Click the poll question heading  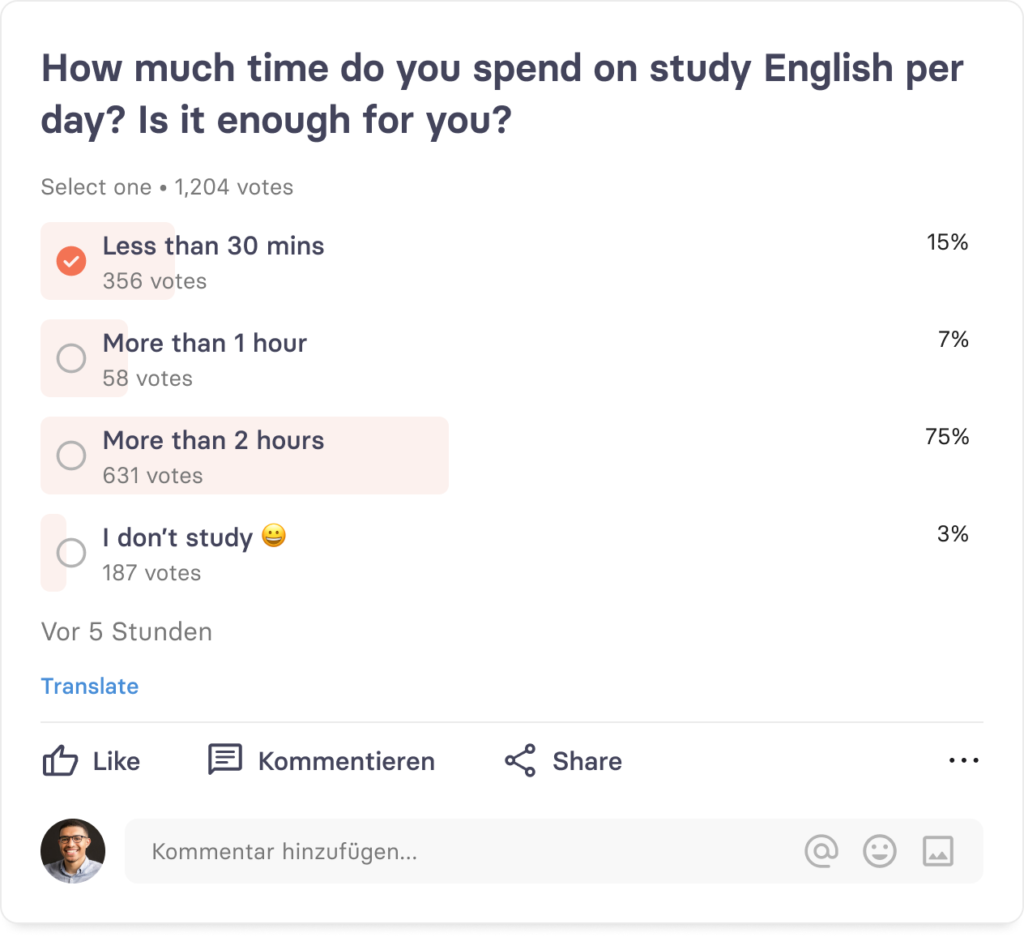502,94
